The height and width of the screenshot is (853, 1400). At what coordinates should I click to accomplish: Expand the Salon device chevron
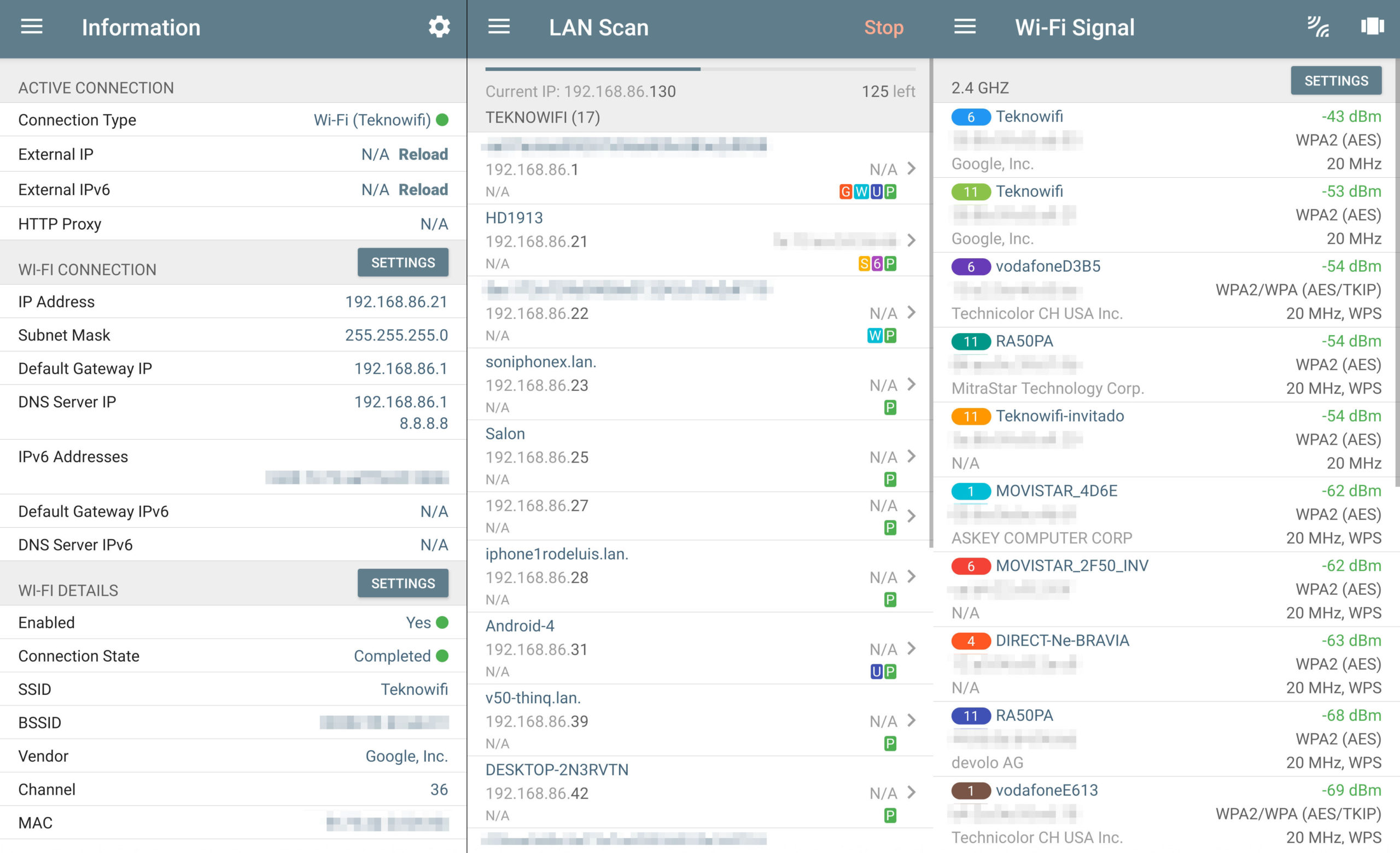pyautogui.click(x=911, y=456)
